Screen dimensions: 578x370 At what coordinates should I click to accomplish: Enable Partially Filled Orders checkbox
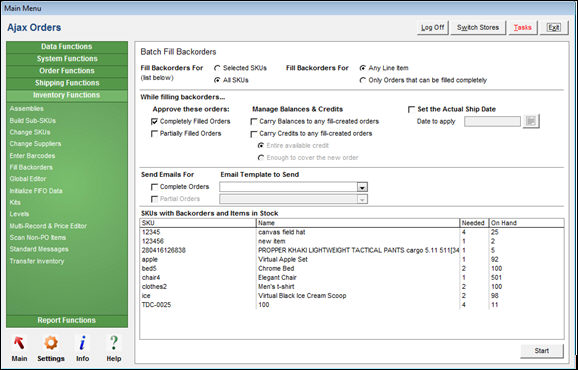pyautogui.click(x=154, y=134)
